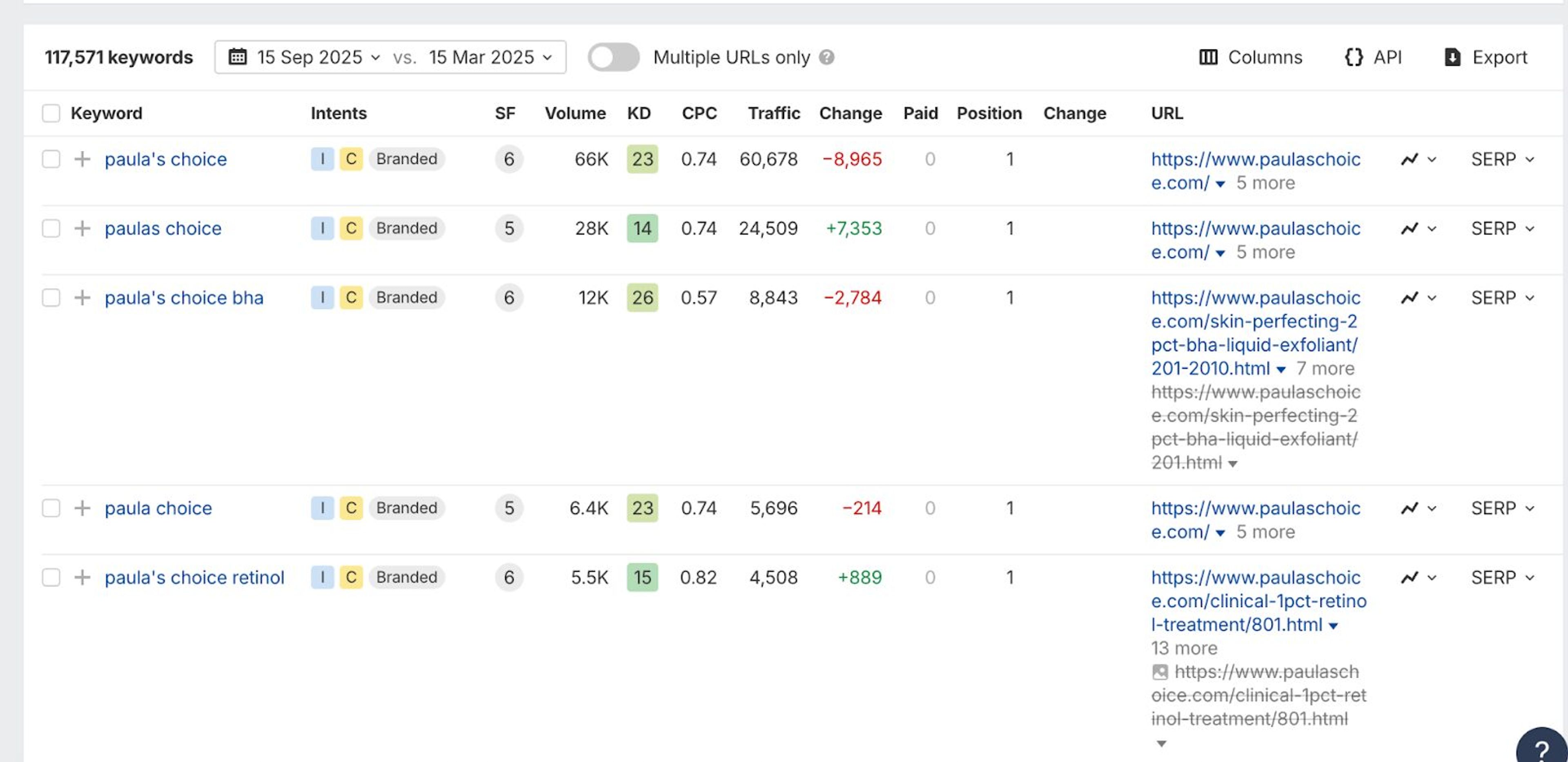The image size is (1568, 762).
Task: Click KD badge 23 for paula's choice
Action: click(642, 159)
